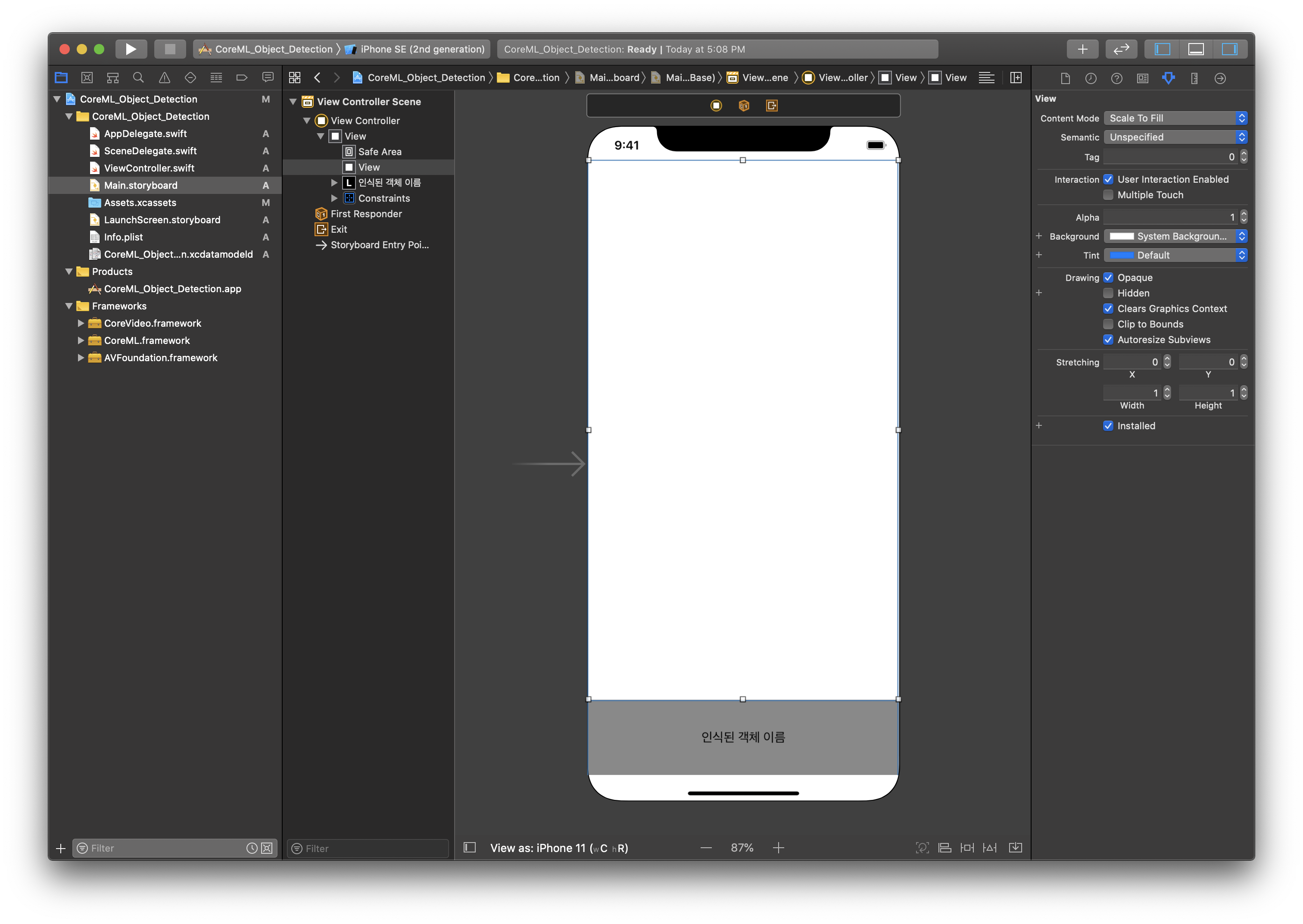Click the Tag input field

(1169, 156)
